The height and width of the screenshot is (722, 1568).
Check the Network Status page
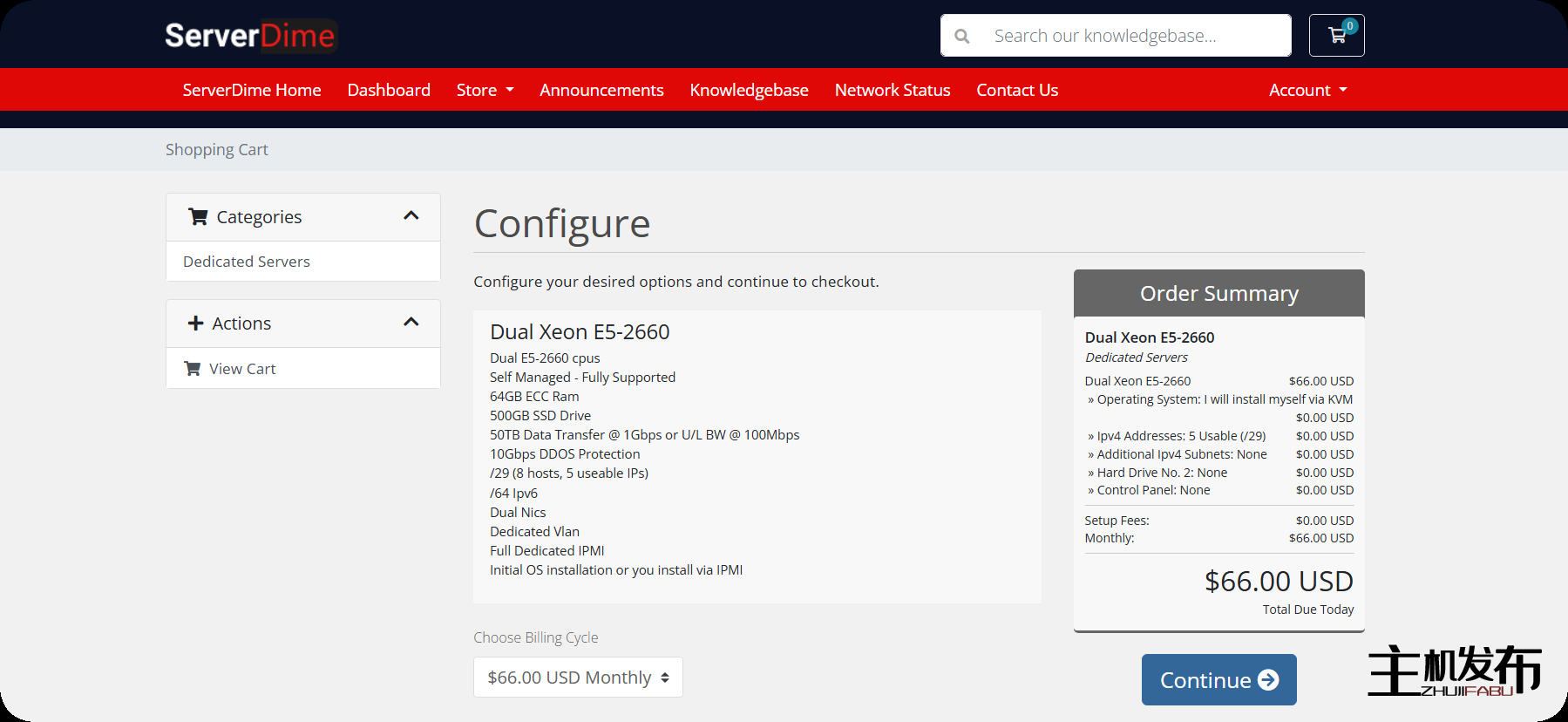pos(893,90)
